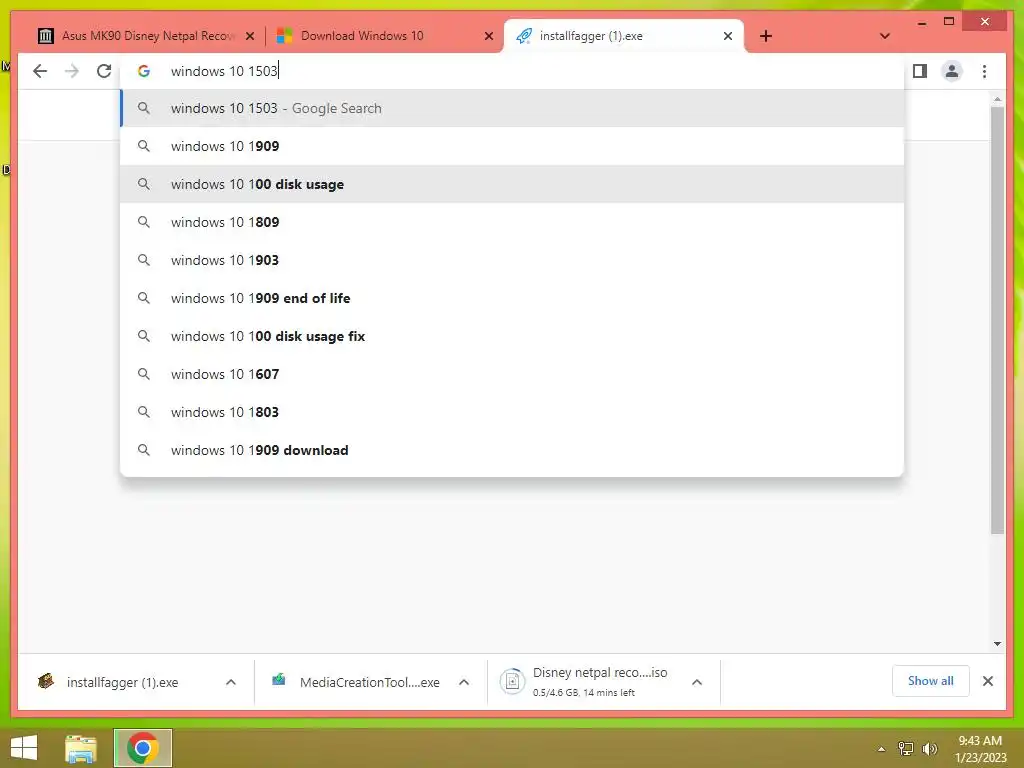Open a new tab with the plus button

[x=766, y=36]
